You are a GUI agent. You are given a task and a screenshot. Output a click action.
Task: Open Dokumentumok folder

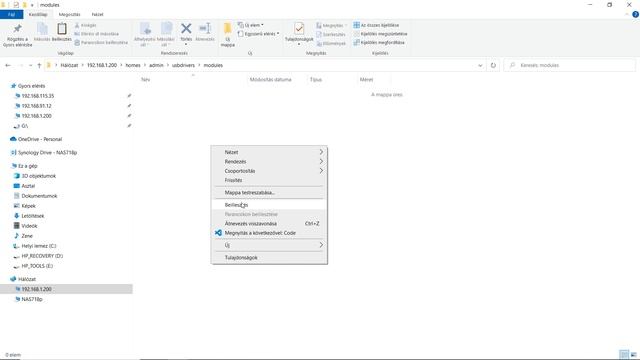(39, 196)
